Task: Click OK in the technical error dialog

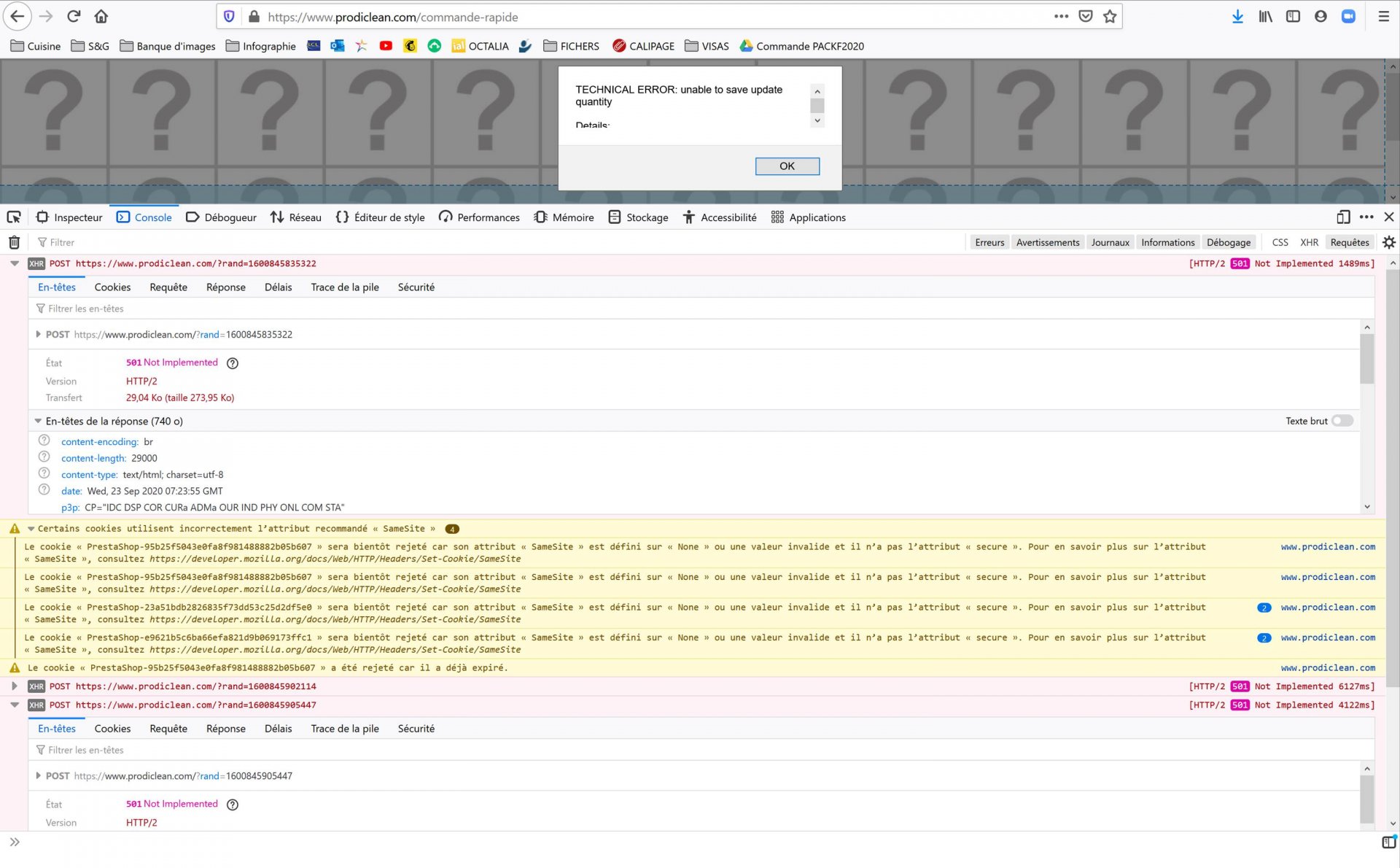Action: (787, 166)
